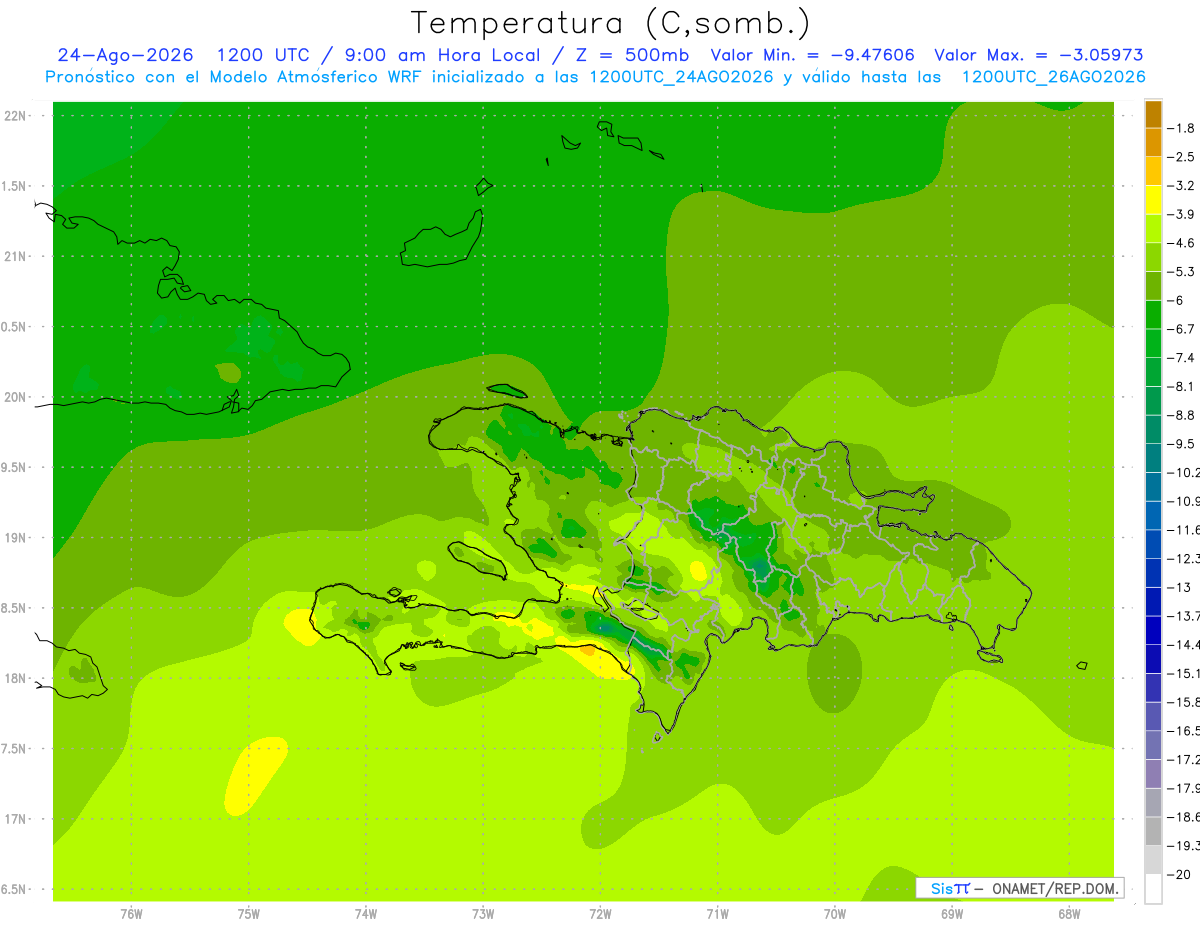Click the "Temperatura (C,somb.)" chart title
The width and height of the screenshot is (1200, 927).
[611, 23]
